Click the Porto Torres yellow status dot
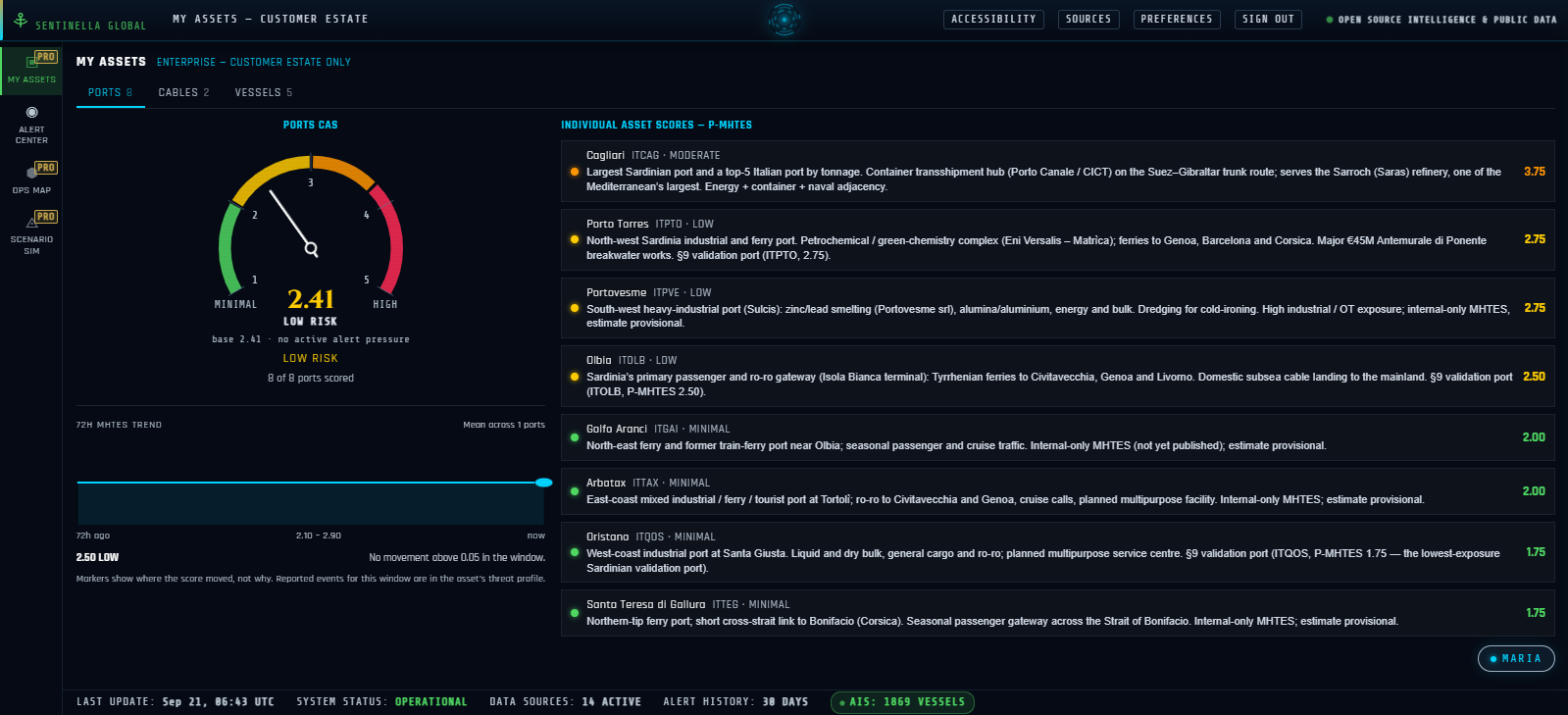The image size is (1568, 715). coord(575,239)
